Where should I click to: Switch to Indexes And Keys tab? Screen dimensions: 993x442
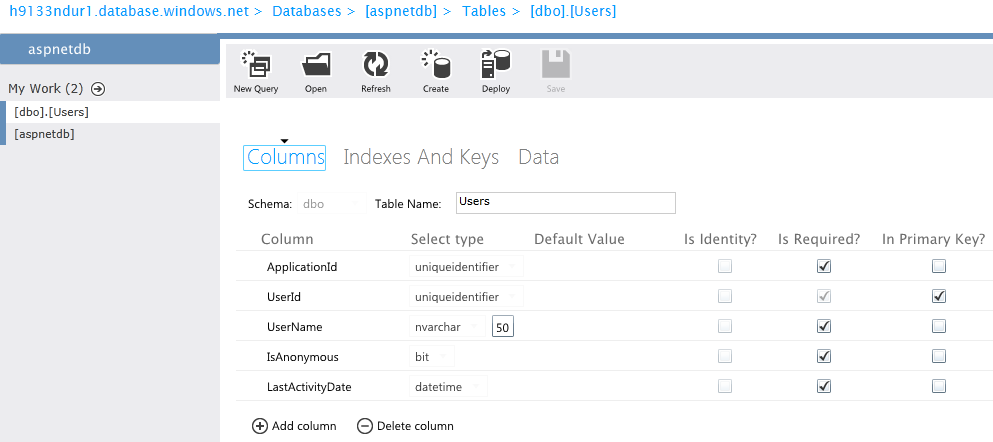(420, 157)
